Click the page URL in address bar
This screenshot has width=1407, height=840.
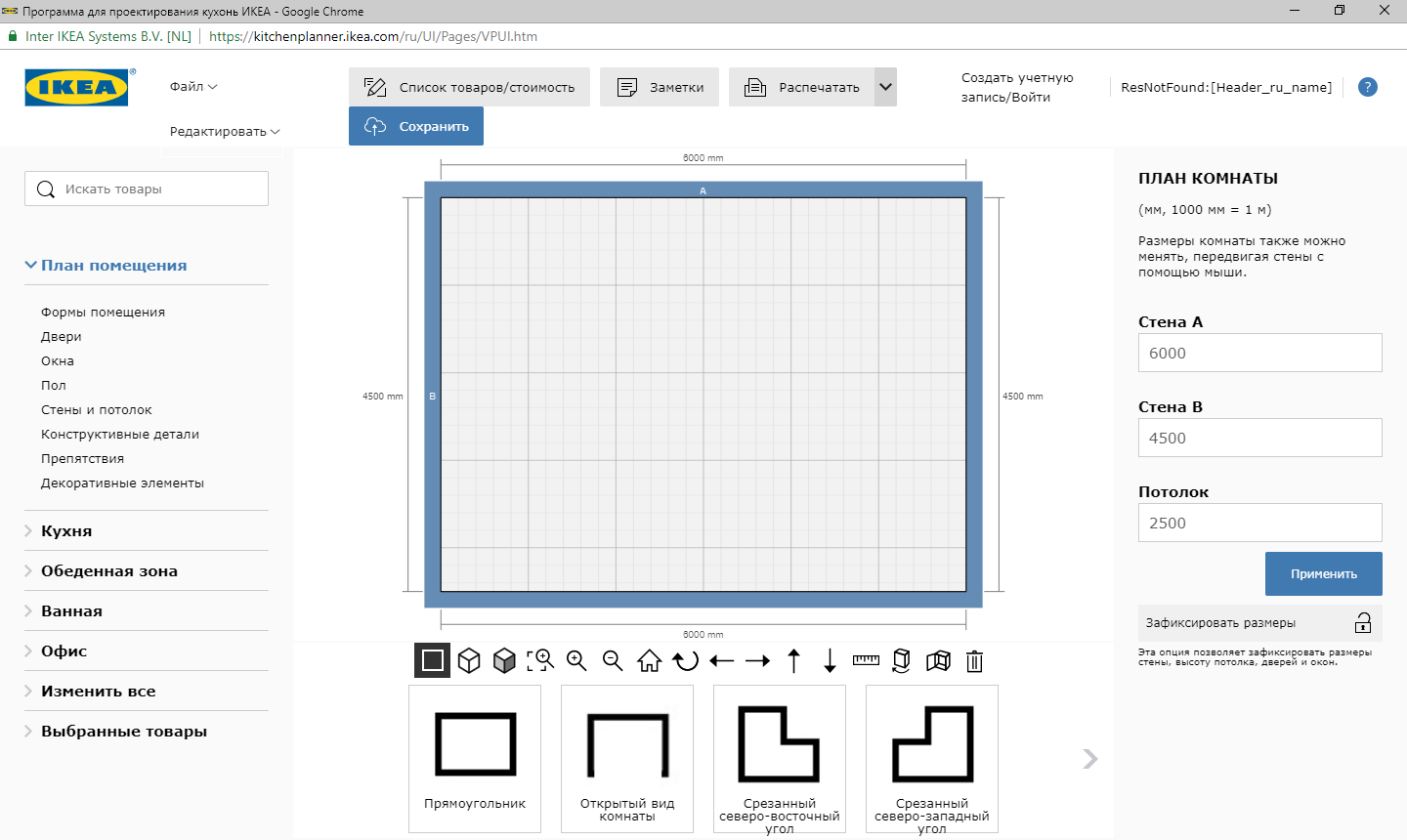373,36
